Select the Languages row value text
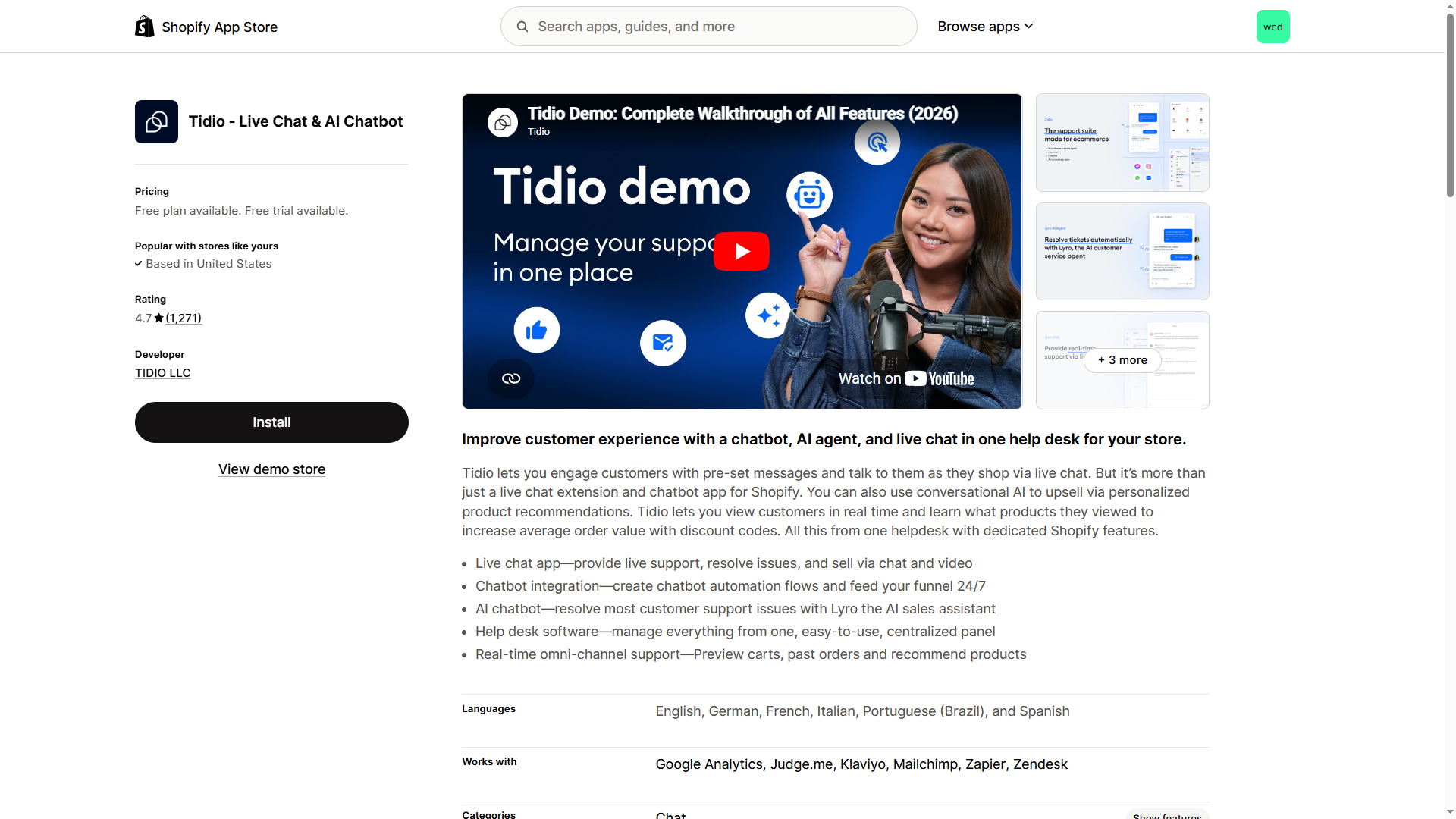1456x819 pixels. click(862, 711)
